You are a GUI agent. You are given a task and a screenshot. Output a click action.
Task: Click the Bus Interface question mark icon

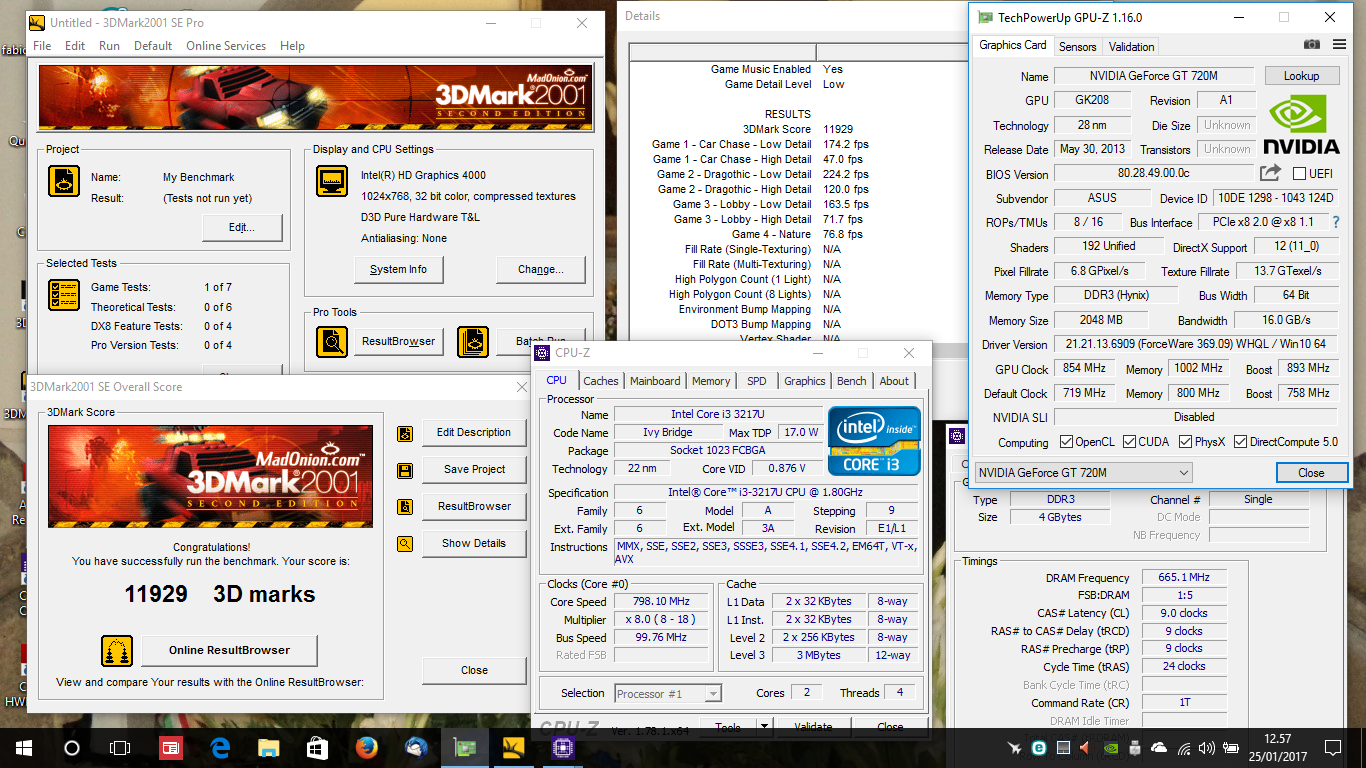(1335, 222)
